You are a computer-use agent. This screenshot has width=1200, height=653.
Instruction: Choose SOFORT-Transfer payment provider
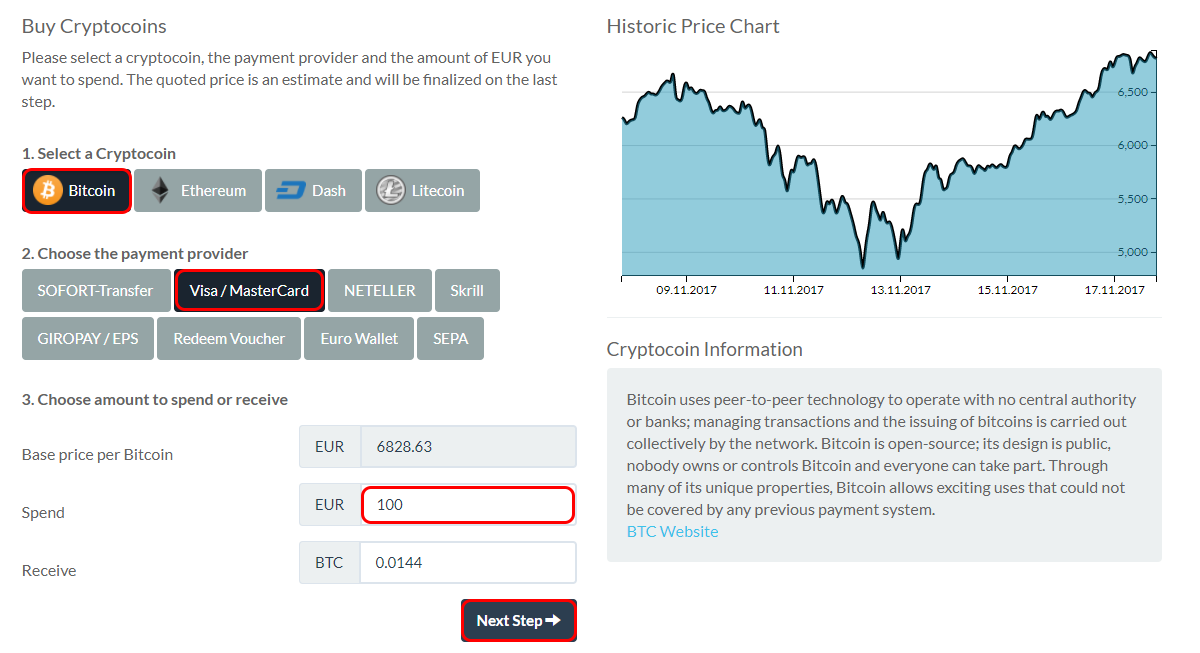tap(95, 290)
